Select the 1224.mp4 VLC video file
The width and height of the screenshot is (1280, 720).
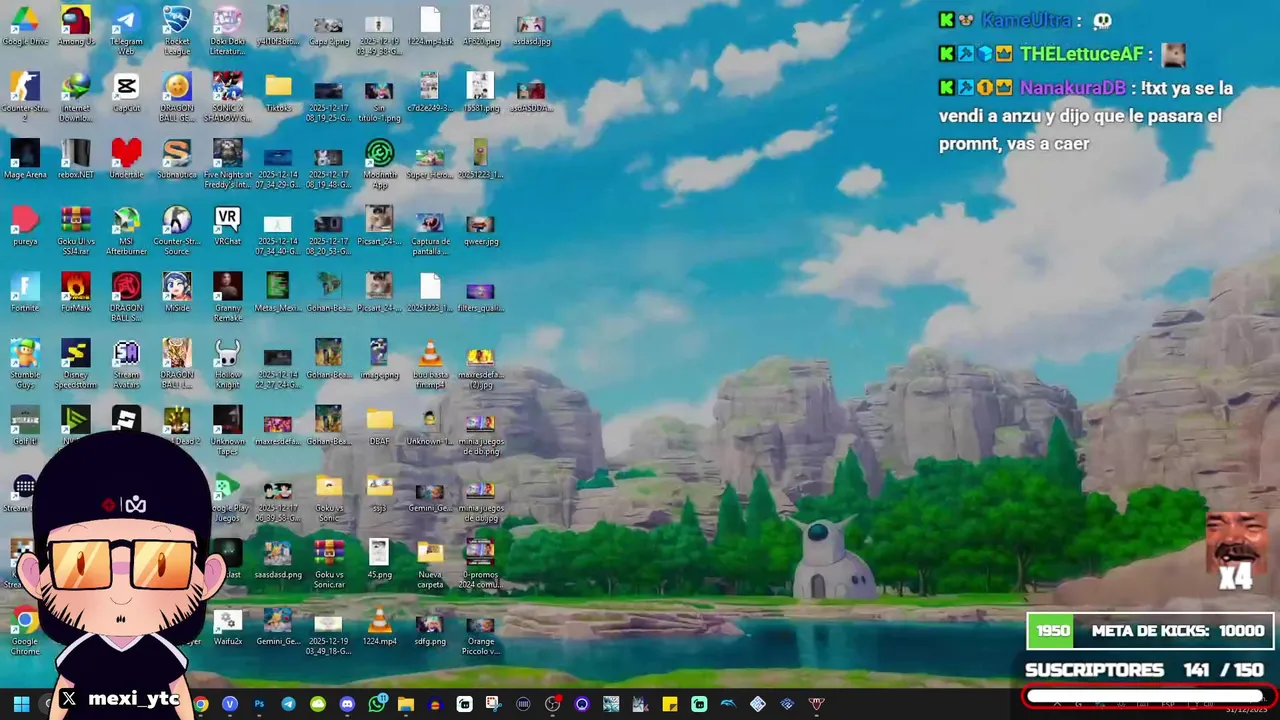click(379, 626)
